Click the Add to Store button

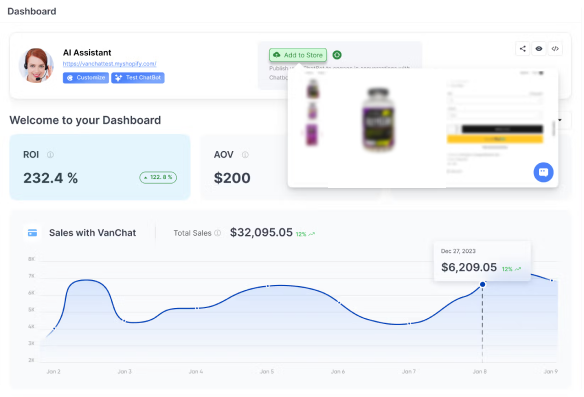click(298, 55)
